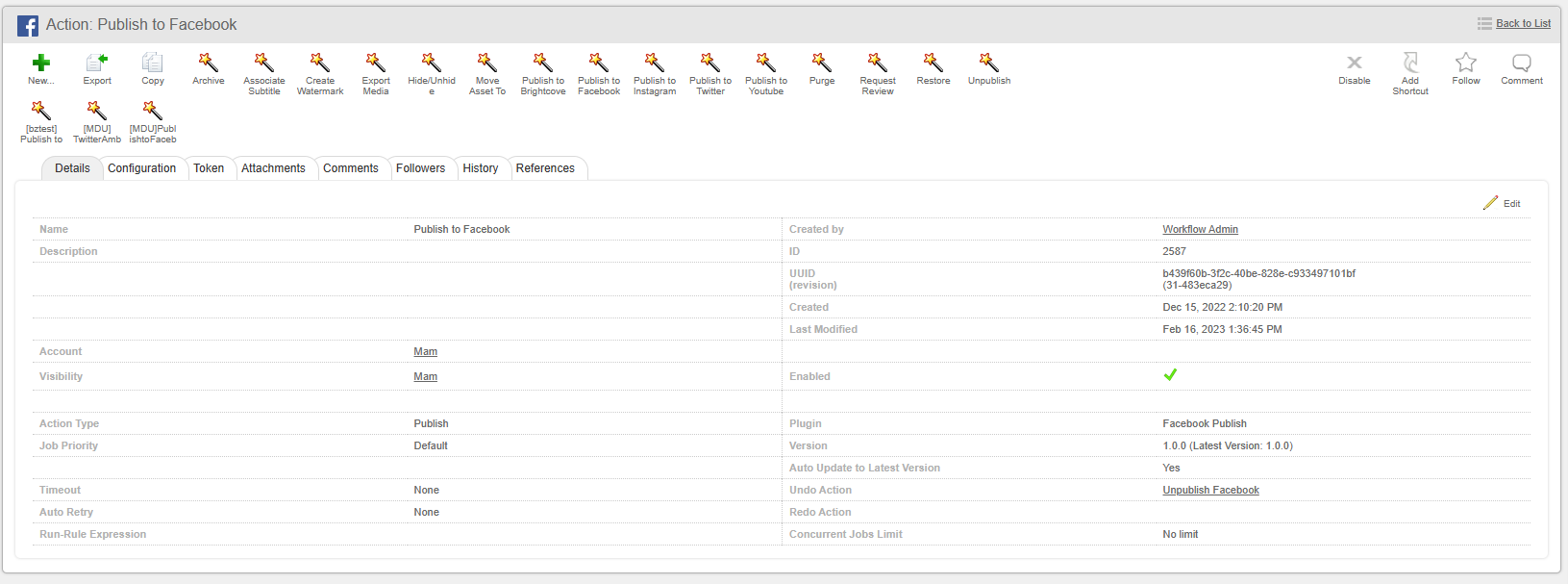Go to the Attachments tab
This screenshot has height=584, width=1568.
coord(273,168)
